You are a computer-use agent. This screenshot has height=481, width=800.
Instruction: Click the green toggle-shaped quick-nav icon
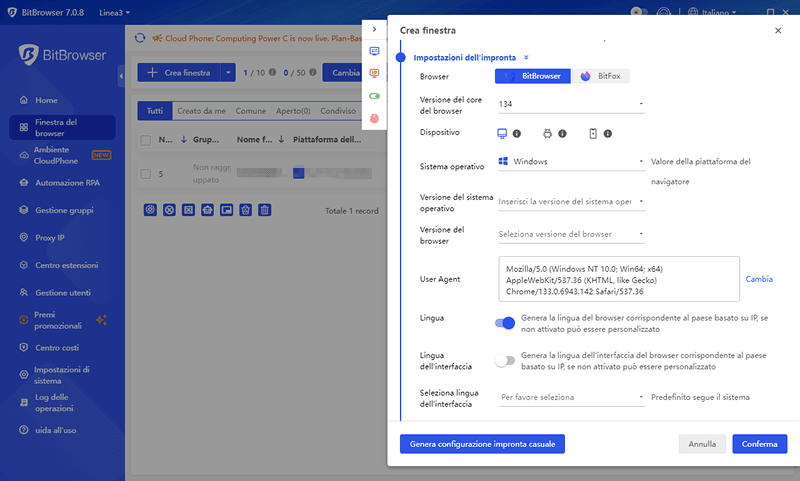pos(374,96)
